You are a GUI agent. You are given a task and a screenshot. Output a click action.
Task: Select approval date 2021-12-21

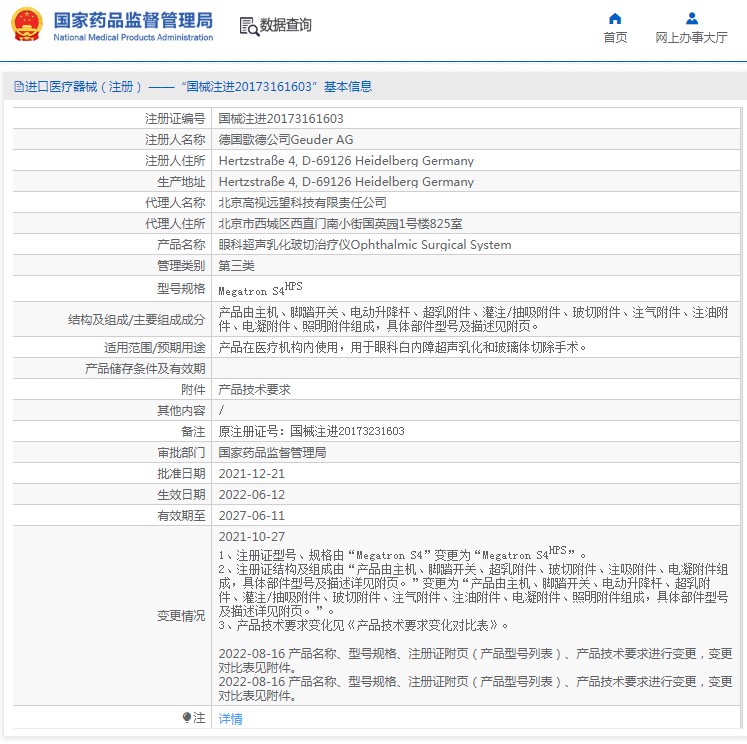tap(252, 473)
